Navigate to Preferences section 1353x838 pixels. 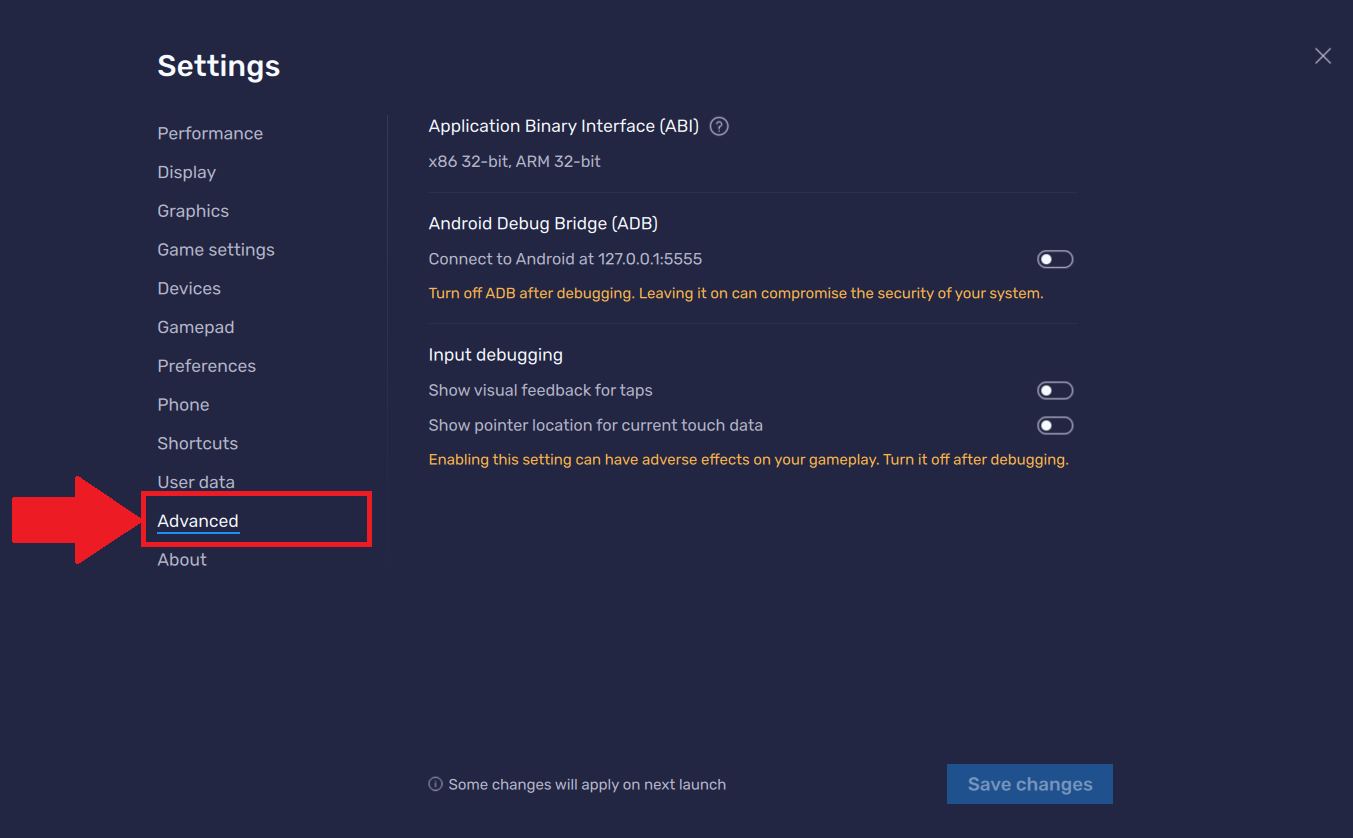206,366
